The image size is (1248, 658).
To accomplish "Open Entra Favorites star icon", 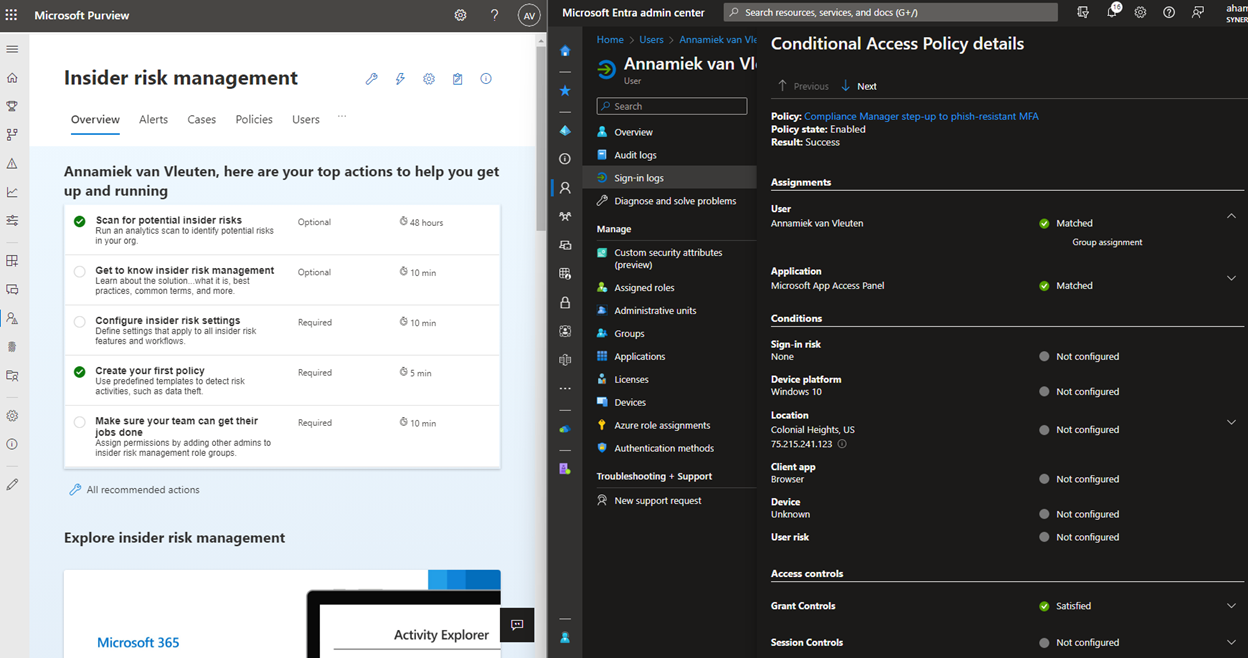I will click(565, 91).
